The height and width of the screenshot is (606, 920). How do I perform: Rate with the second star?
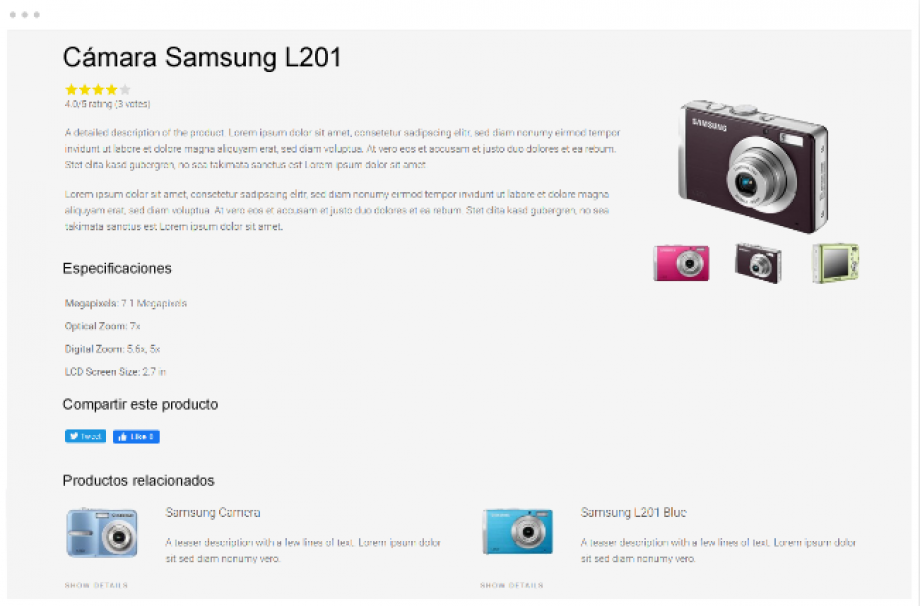[x=84, y=89]
